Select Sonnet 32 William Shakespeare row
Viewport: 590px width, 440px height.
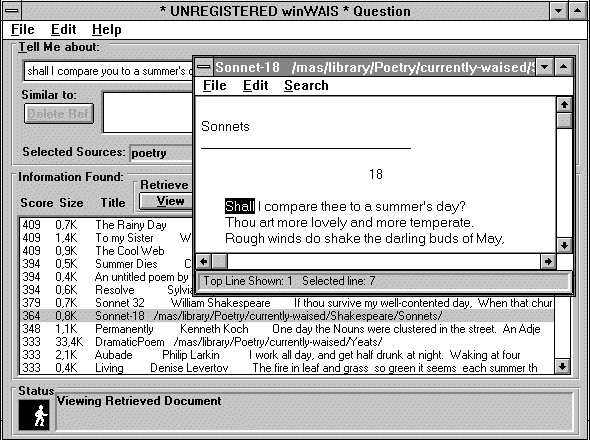[287, 303]
